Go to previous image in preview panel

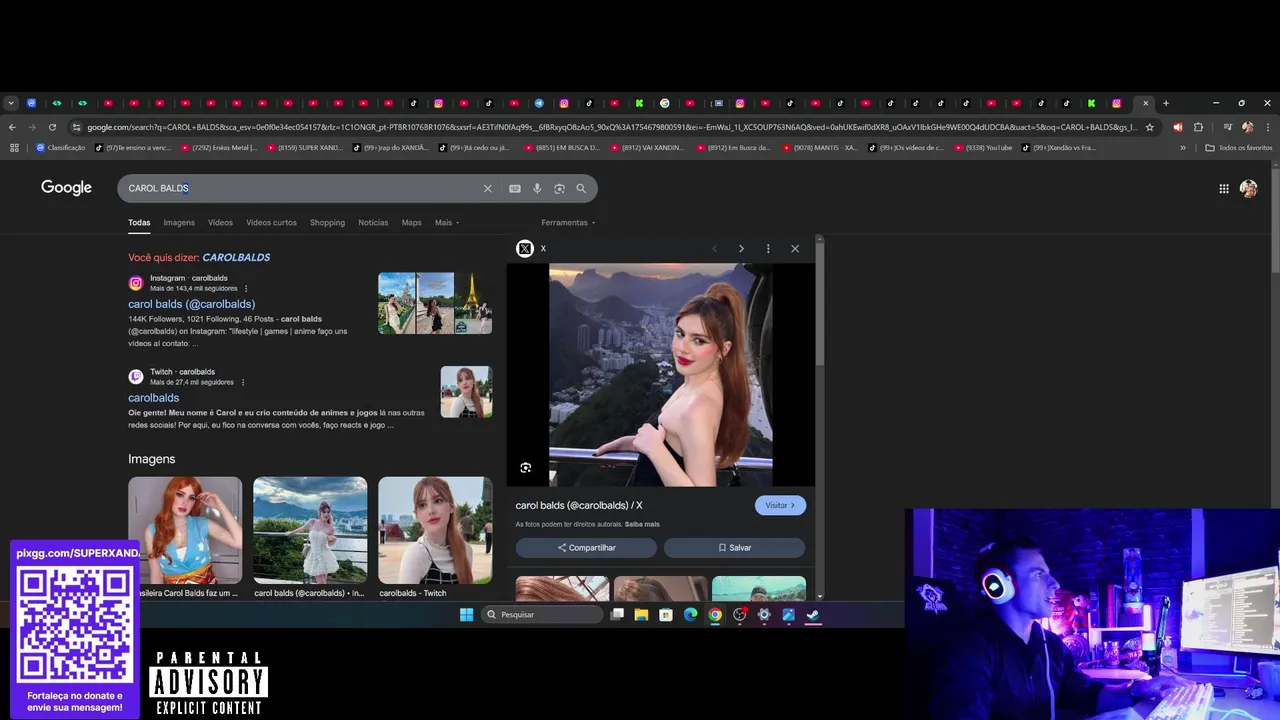click(x=714, y=248)
